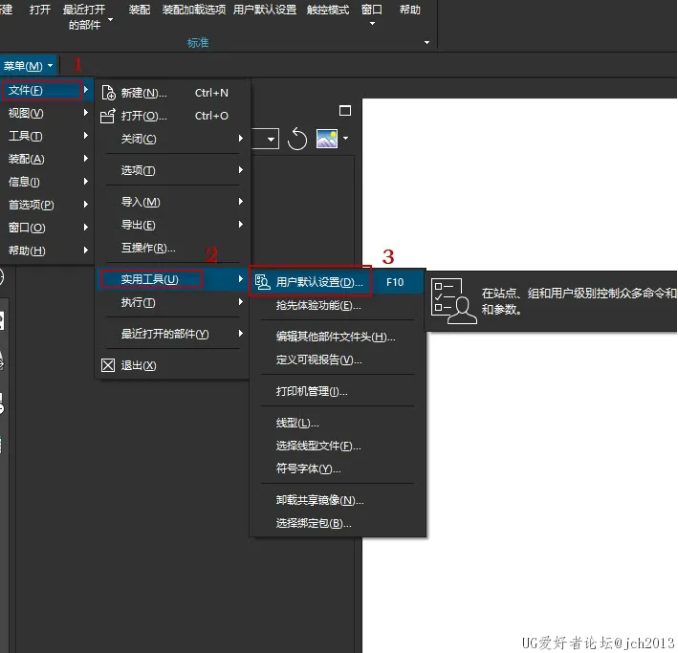Click the 用户默认设置 icon in the submenu
The width and height of the screenshot is (678, 653).
(x=263, y=283)
